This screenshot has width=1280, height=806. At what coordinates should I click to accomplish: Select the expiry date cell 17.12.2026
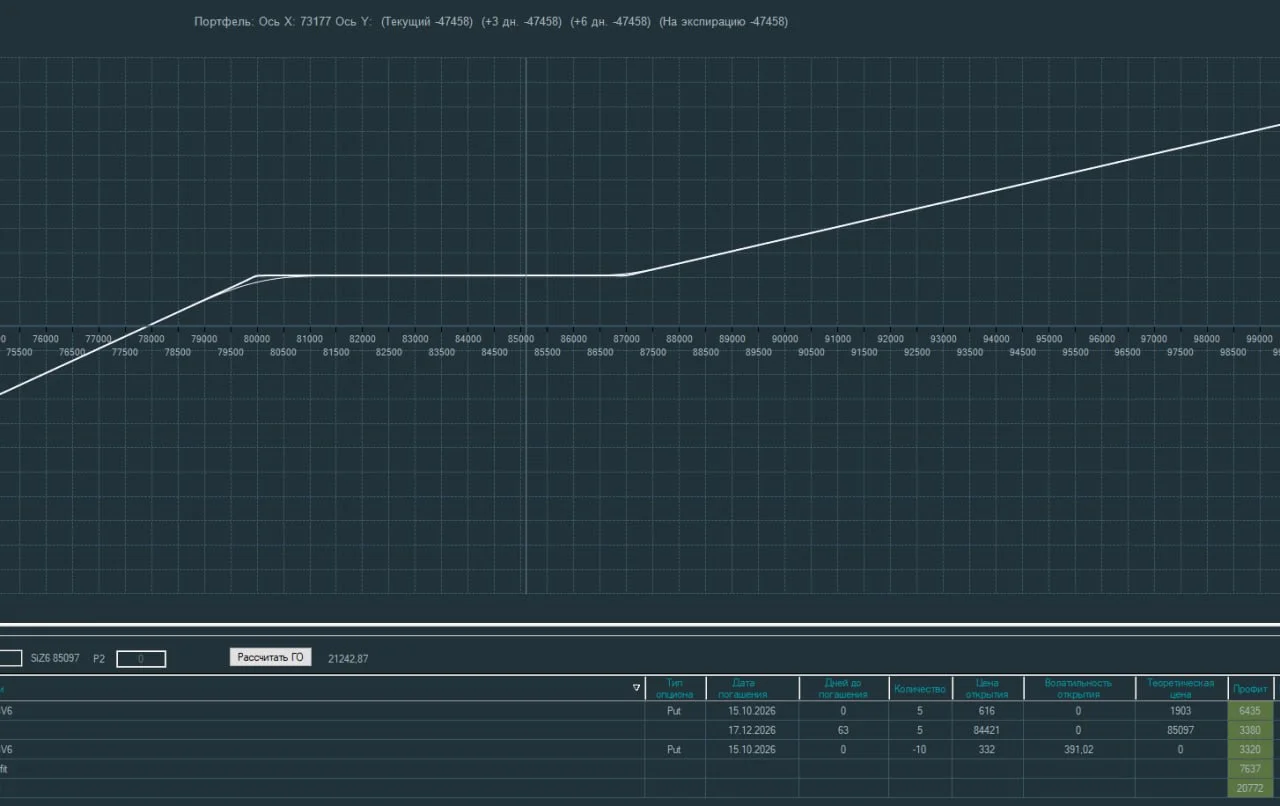753,730
